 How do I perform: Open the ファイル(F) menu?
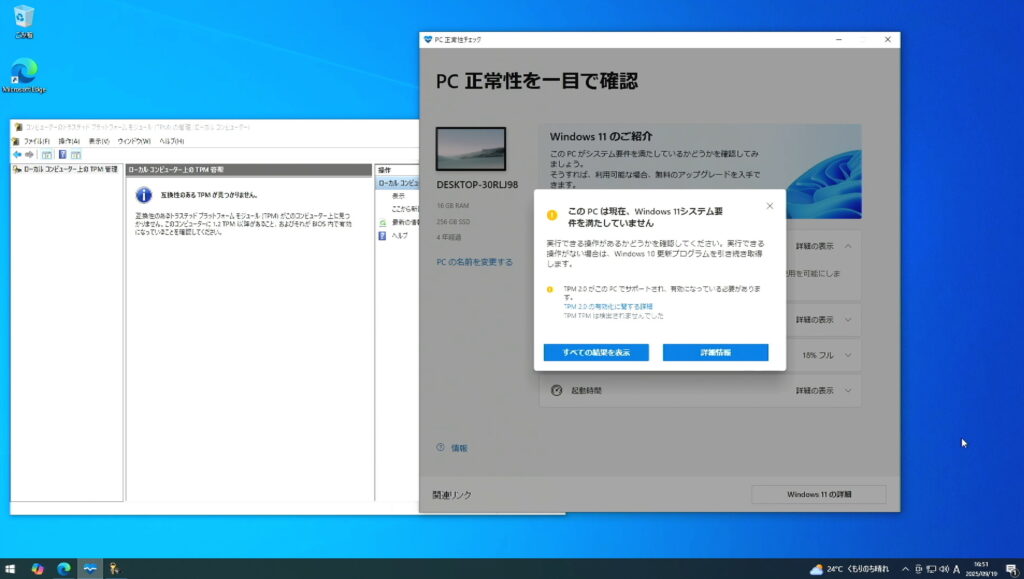pyautogui.click(x=36, y=141)
